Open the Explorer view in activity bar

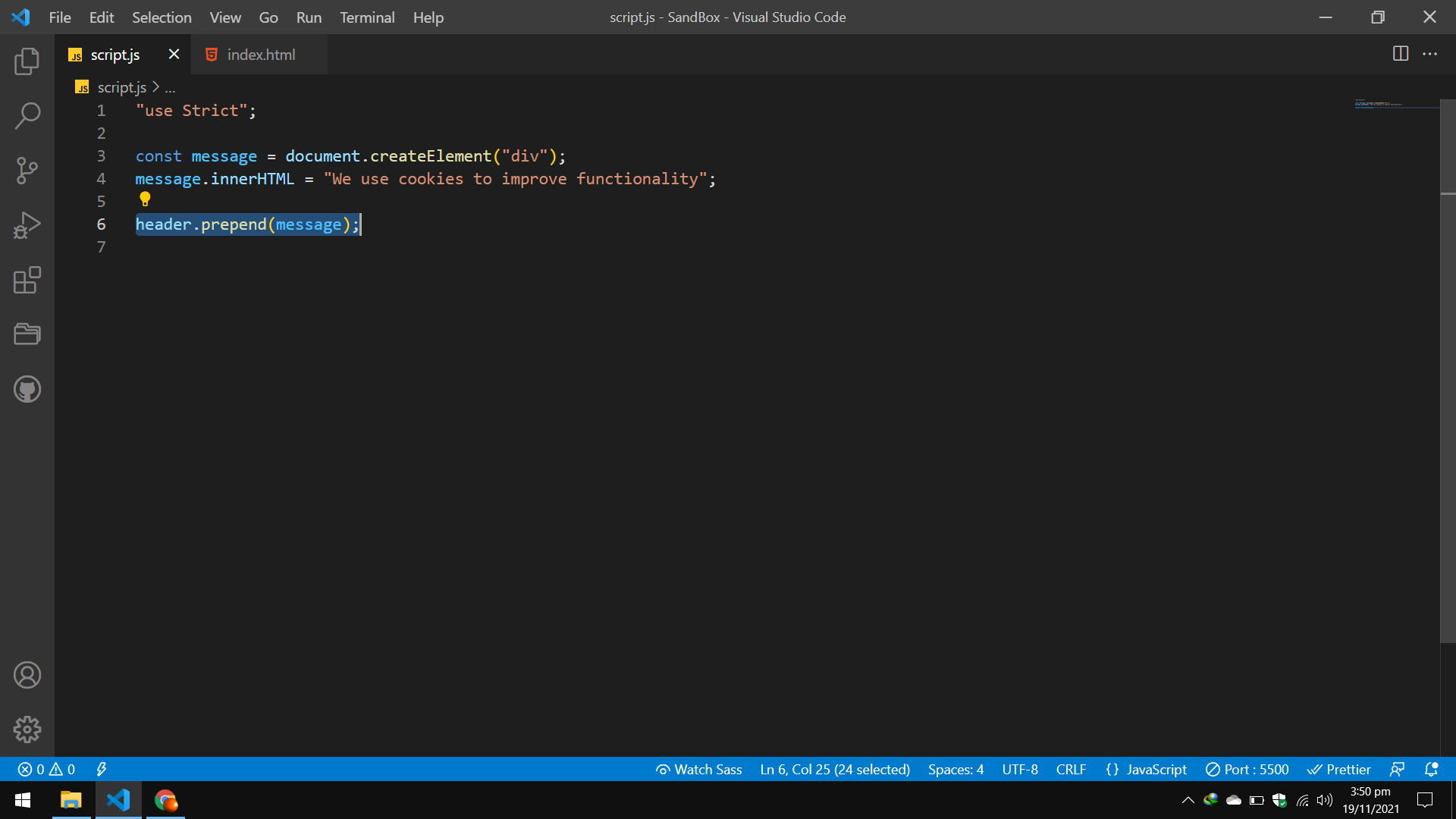(27, 61)
